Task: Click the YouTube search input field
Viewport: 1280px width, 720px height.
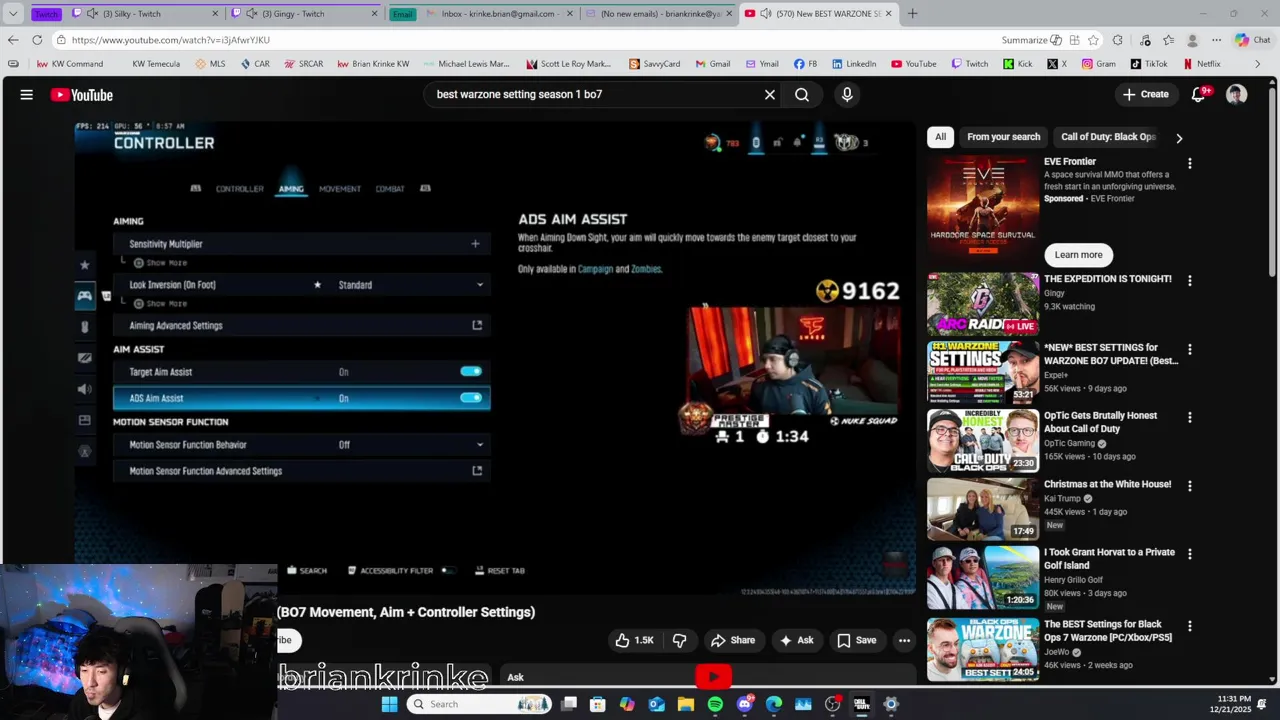Action: click(595, 94)
